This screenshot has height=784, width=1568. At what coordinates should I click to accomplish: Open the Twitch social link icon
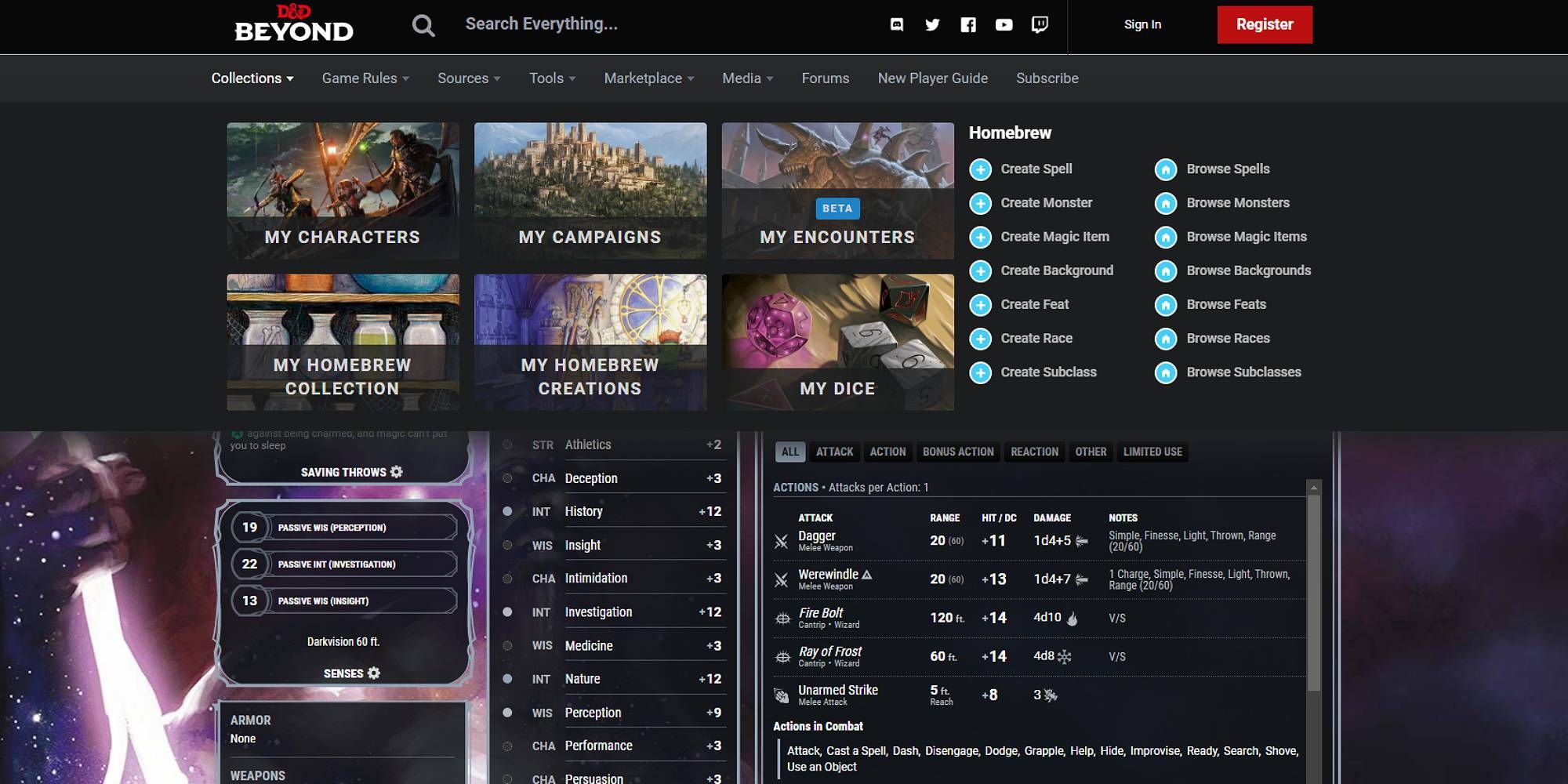[x=1040, y=24]
